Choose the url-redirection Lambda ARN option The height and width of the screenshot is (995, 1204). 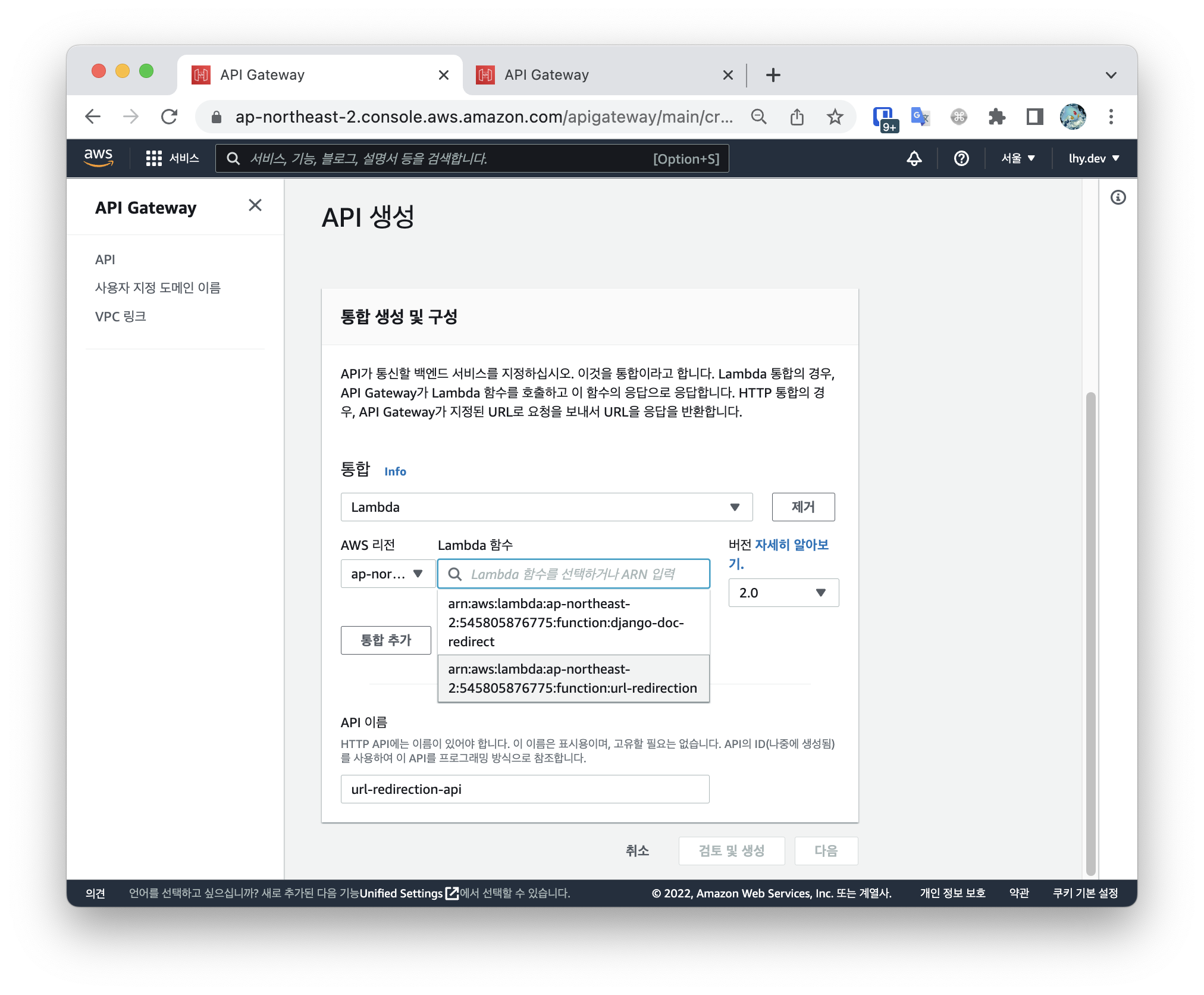tap(573, 678)
